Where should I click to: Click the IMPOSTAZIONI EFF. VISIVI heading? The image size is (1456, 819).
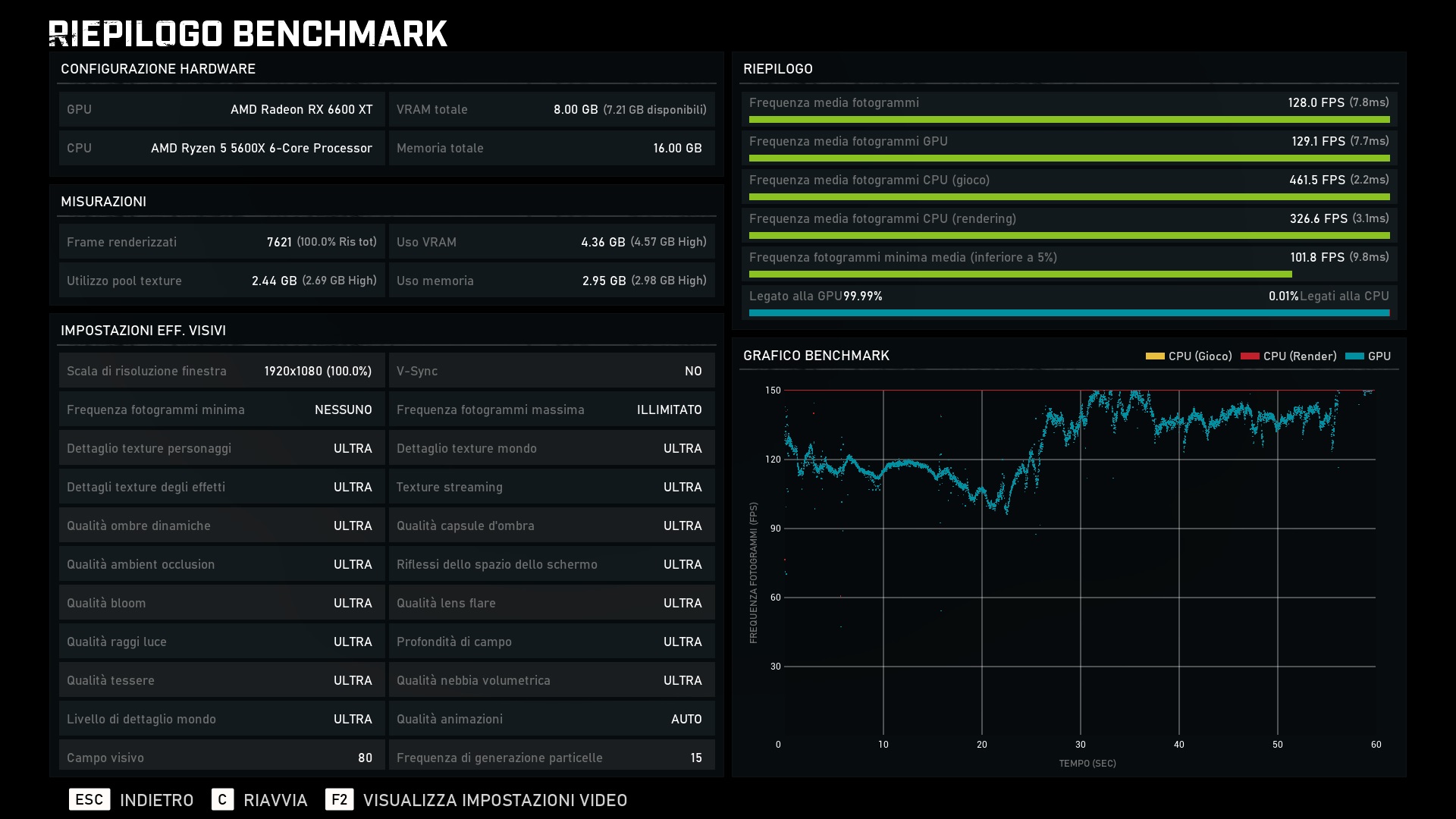[143, 331]
